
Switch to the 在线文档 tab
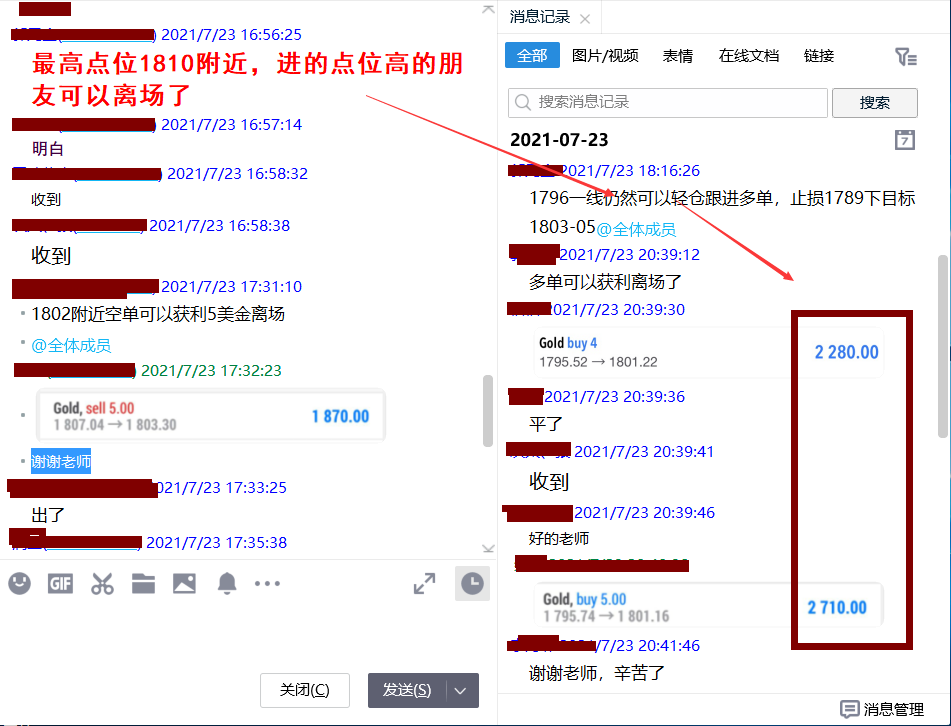click(x=748, y=56)
